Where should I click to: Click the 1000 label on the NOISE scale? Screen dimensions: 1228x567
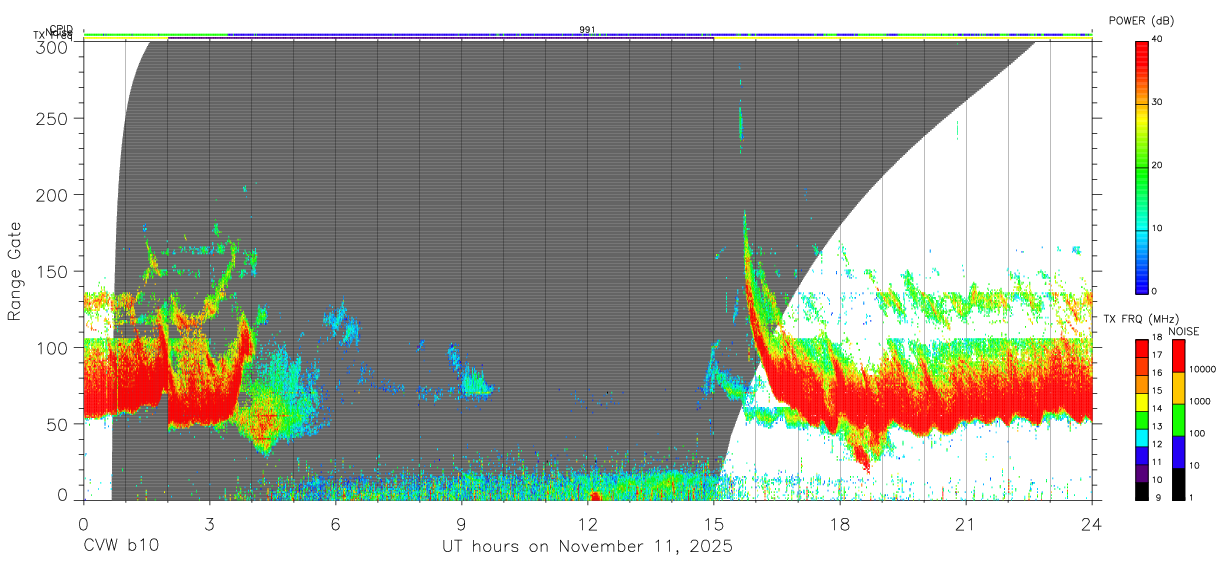[1202, 401]
